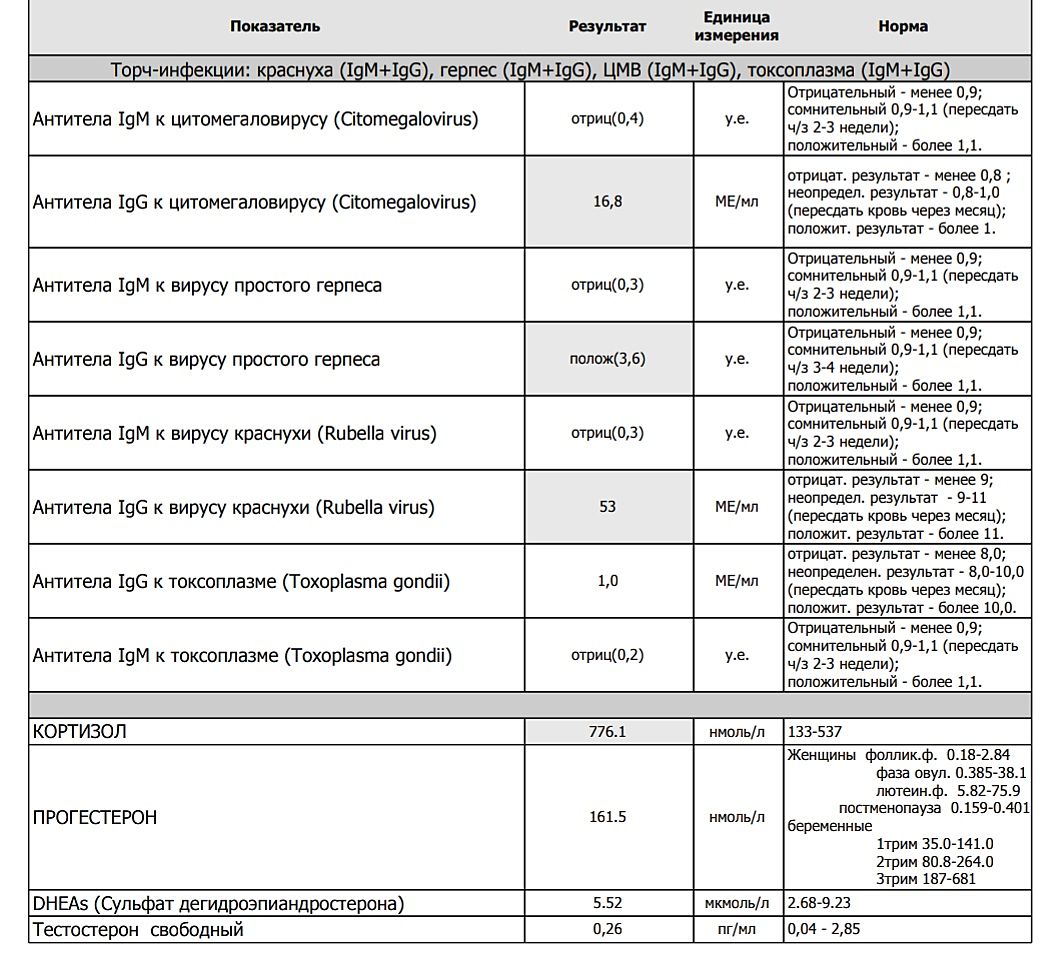Select the Торч-инфекции section title row
This screenshot has width=1048, height=974.
point(530,70)
